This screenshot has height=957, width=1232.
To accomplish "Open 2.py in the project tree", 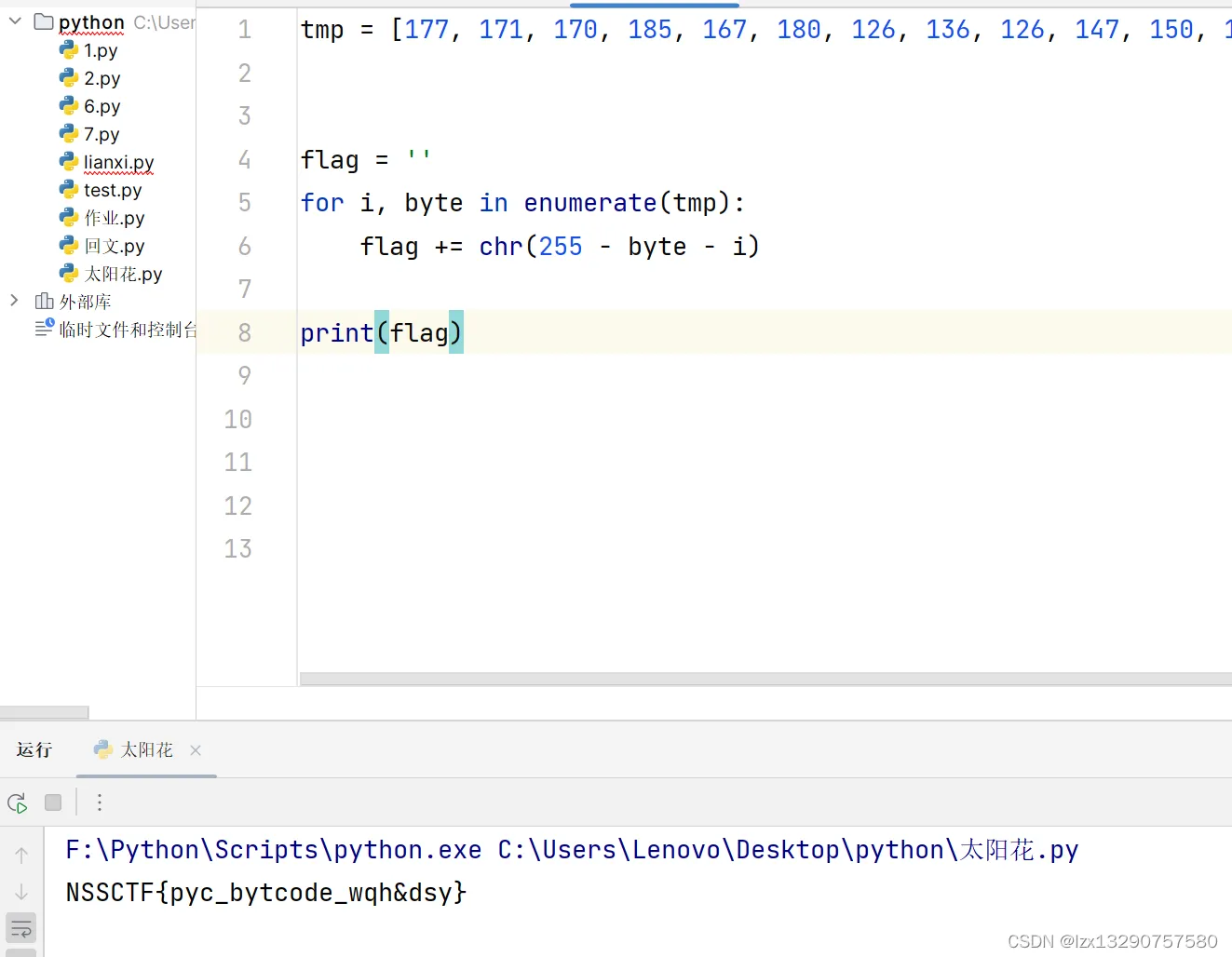I will coord(102,78).
